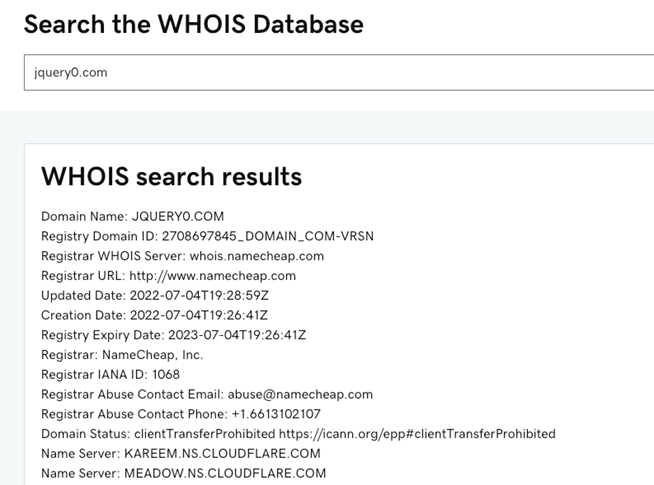This screenshot has height=485, width=654.
Task: Click KAREEM.NS.CLOUDFLARE.COM name server
Action: (x=222, y=453)
